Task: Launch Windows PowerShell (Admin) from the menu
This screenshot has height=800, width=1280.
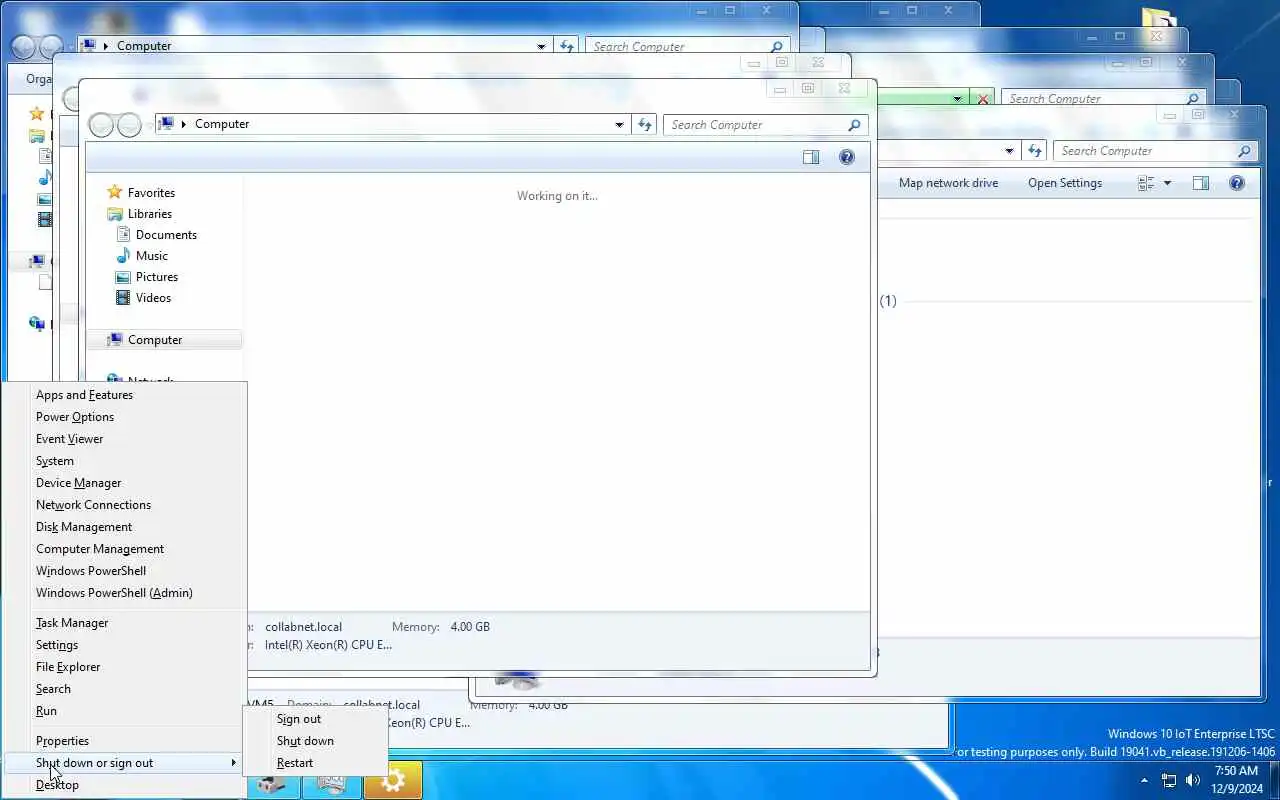Action: click(x=125, y=593)
